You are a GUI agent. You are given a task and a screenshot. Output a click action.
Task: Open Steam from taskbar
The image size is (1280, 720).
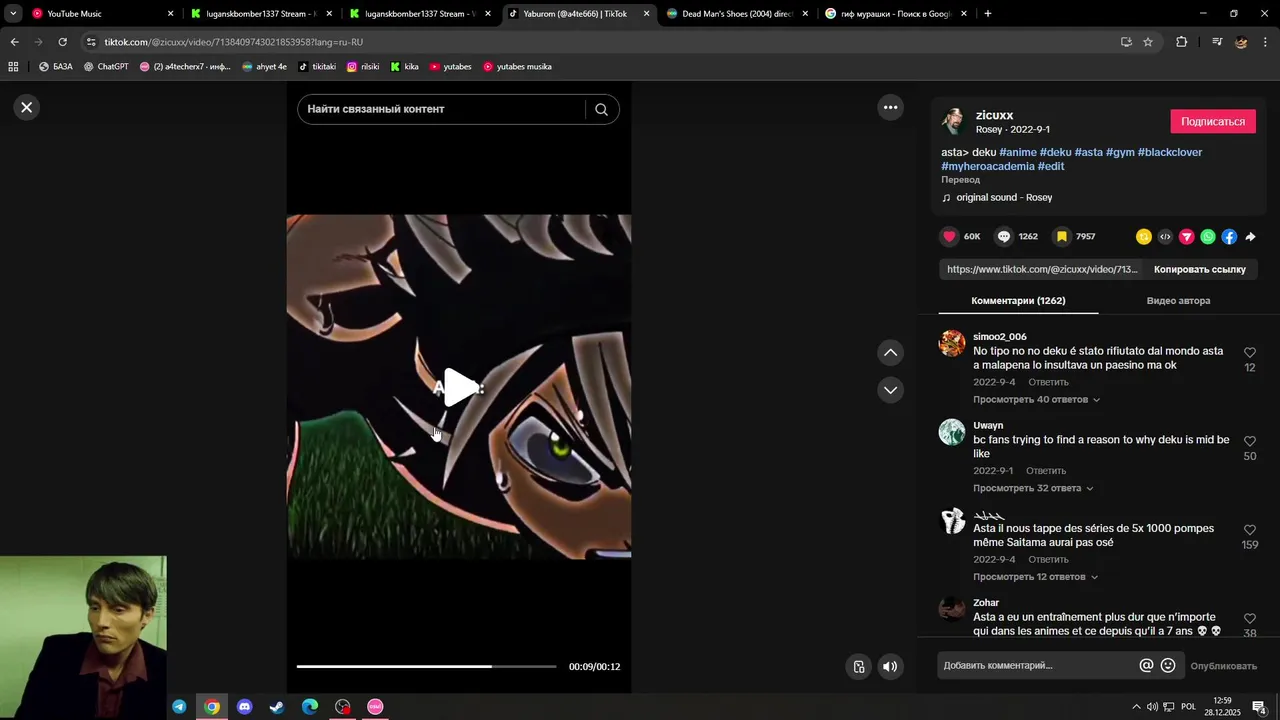(x=277, y=707)
